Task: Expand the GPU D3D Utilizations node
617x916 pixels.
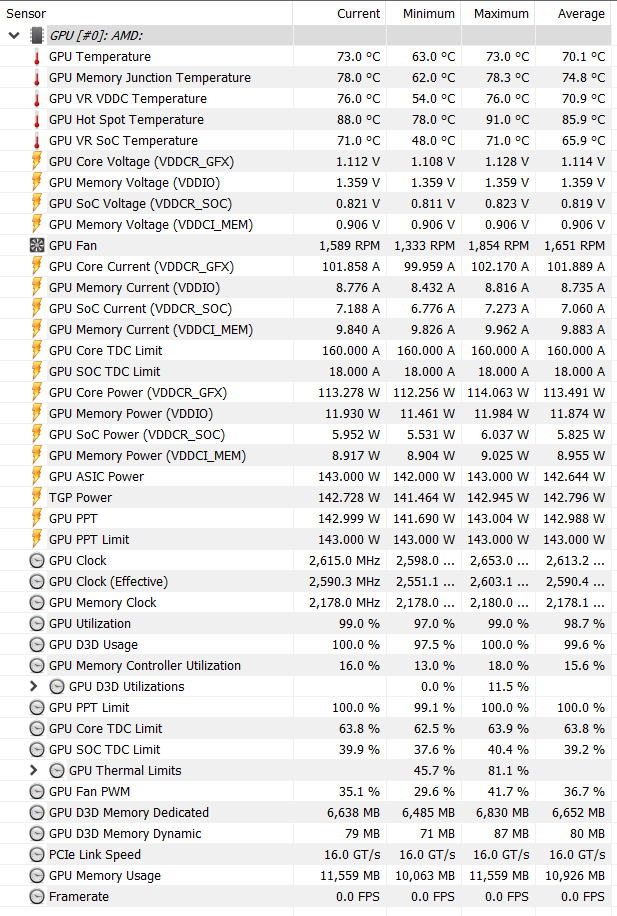Action: coord(33,686)
